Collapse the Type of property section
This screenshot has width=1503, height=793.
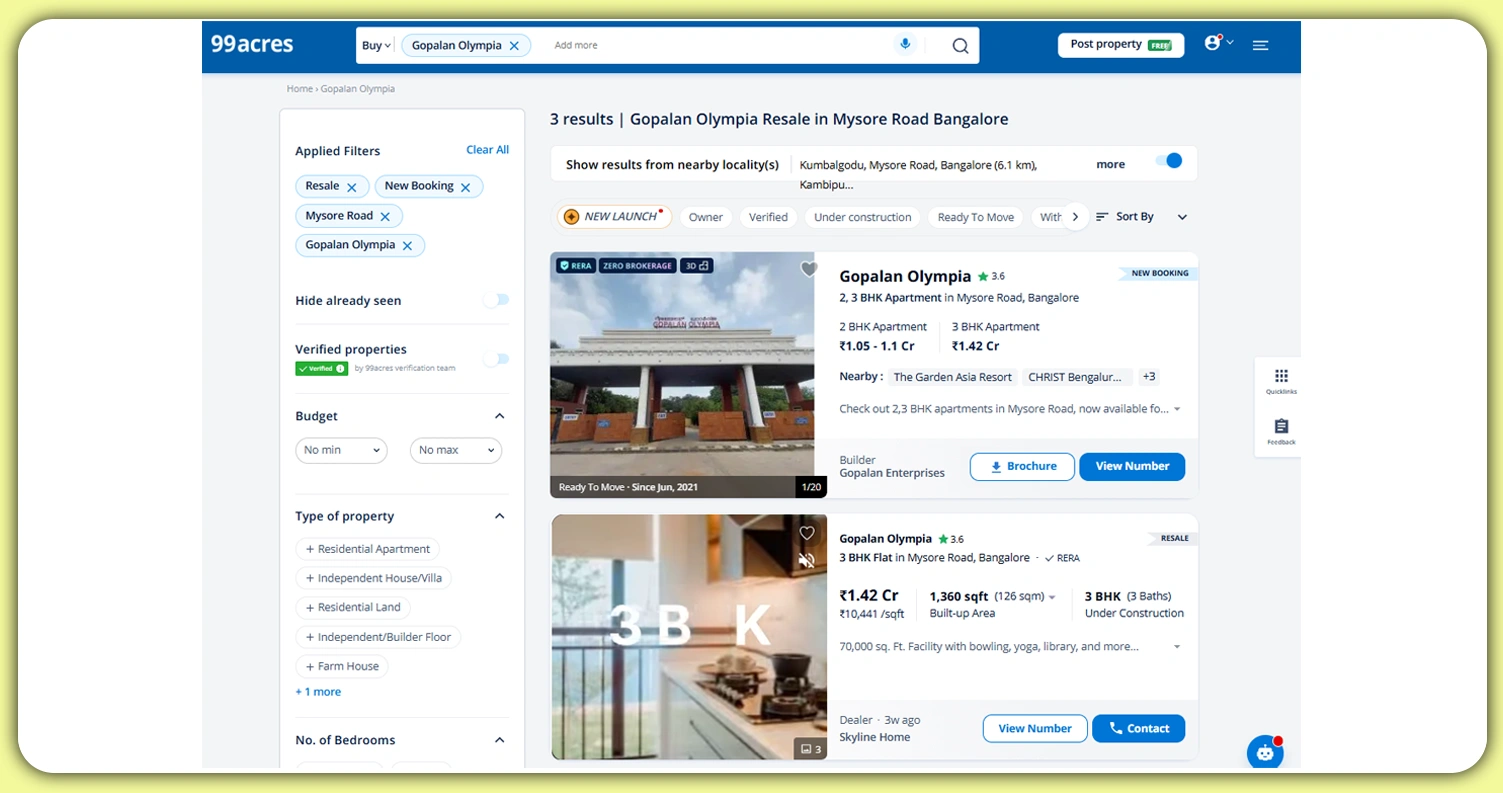click(x=498, y=515)
